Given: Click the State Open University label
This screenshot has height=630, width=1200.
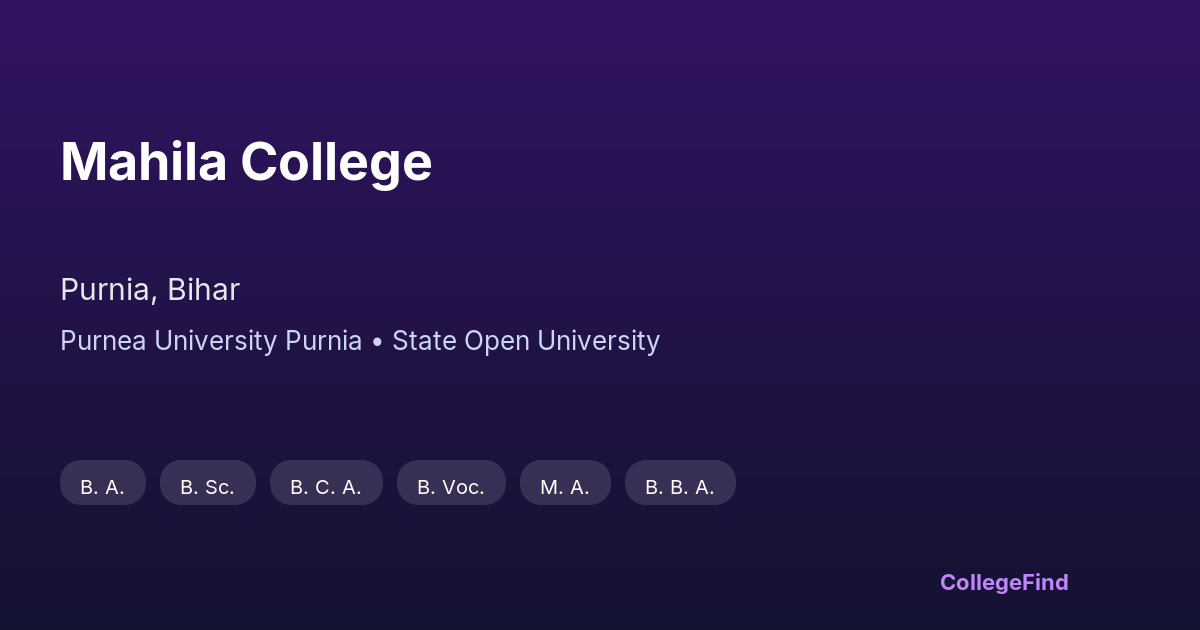Looking at the screenshot, I should click(x=526, y=341).
